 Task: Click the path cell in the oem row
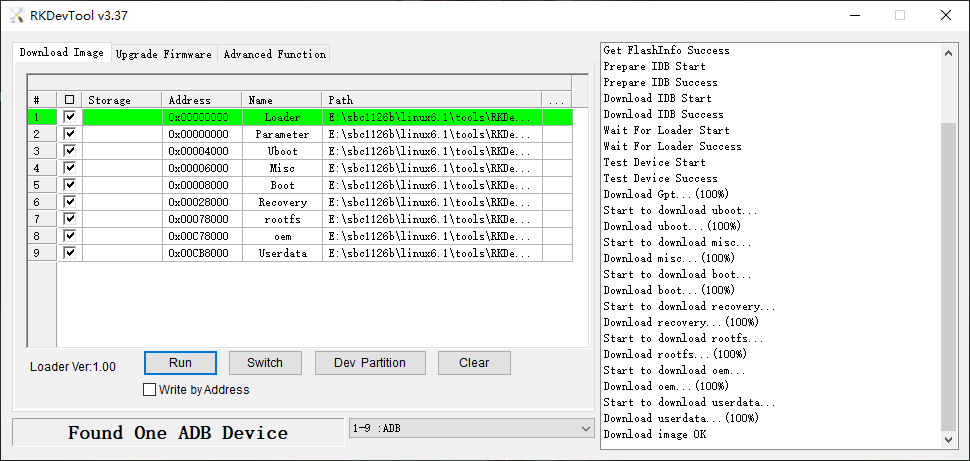point(432,236)
